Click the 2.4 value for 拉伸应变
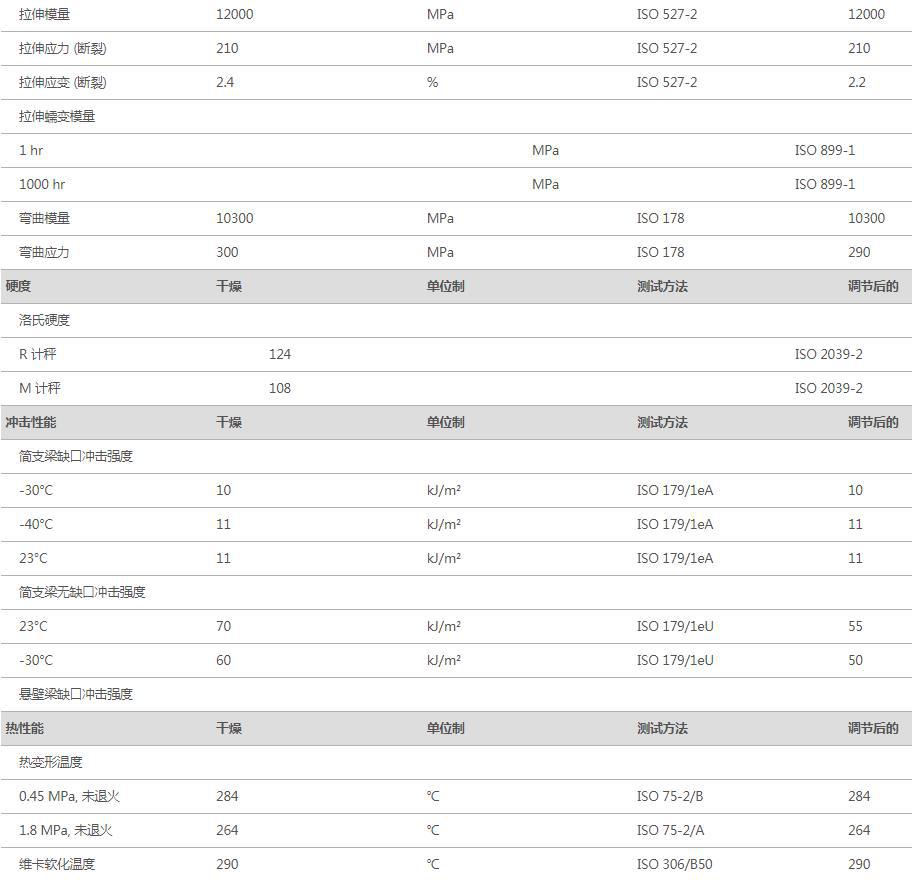912x880 pixels. tap(225, 82)
